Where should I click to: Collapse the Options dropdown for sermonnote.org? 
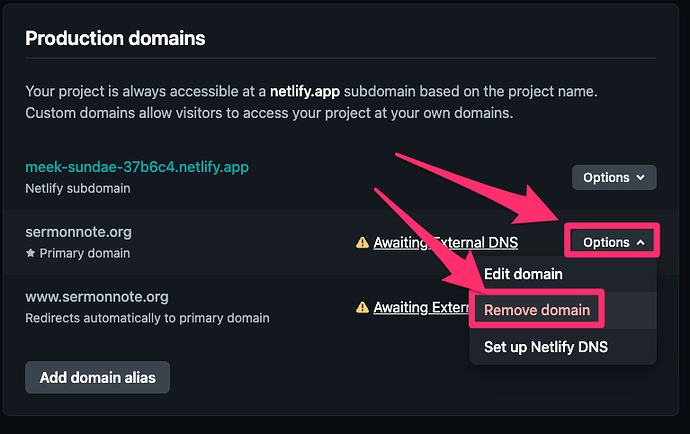click(x=614, y=242)
